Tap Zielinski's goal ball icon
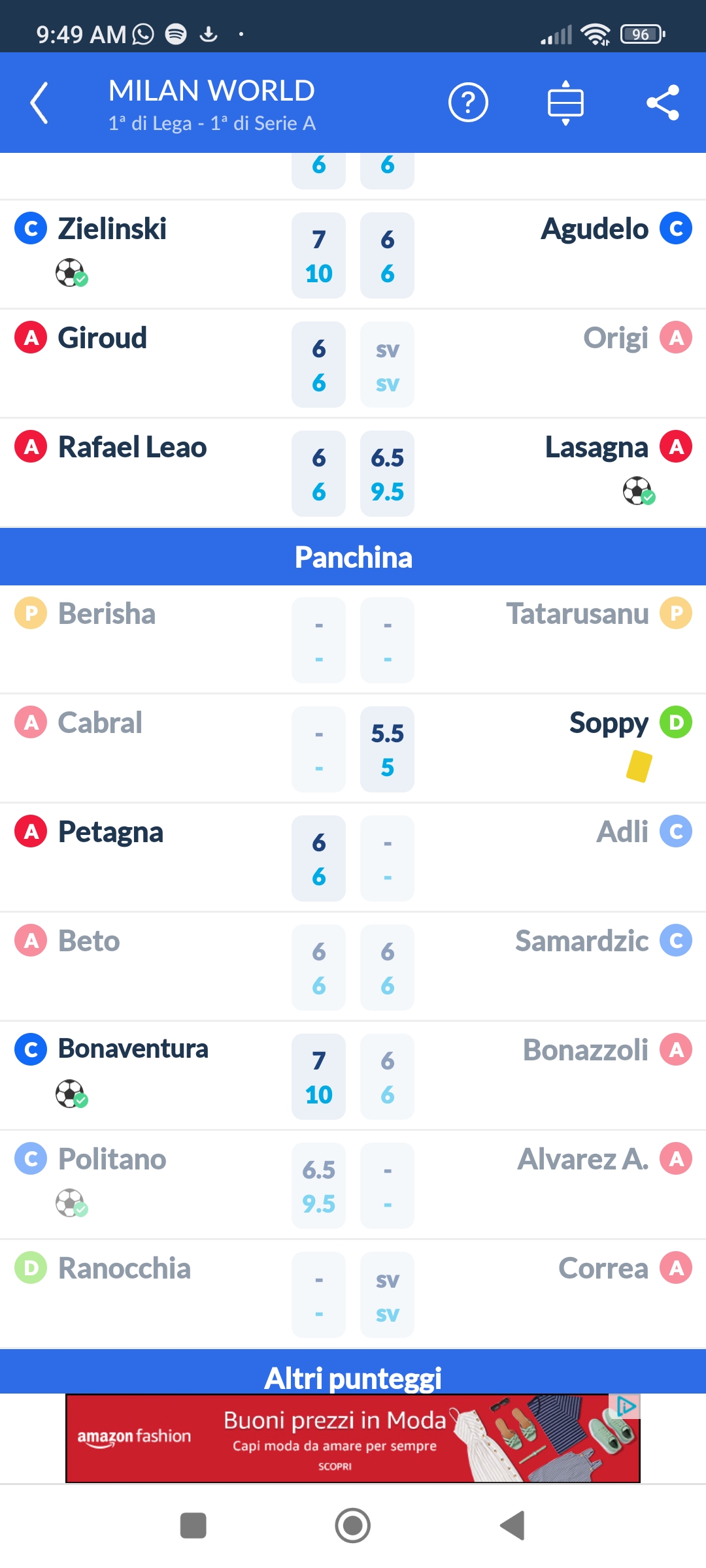706x1568 pixels. (71, 273)
